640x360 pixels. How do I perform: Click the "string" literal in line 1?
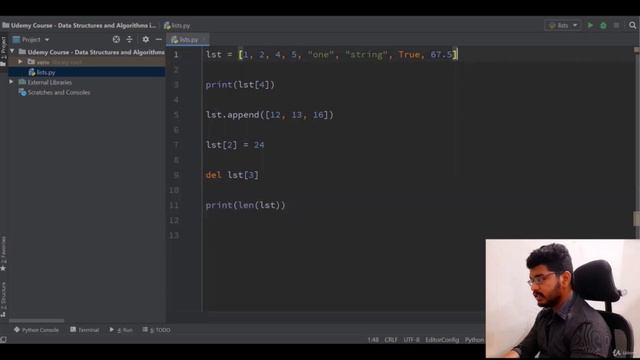tap(366, 55)
